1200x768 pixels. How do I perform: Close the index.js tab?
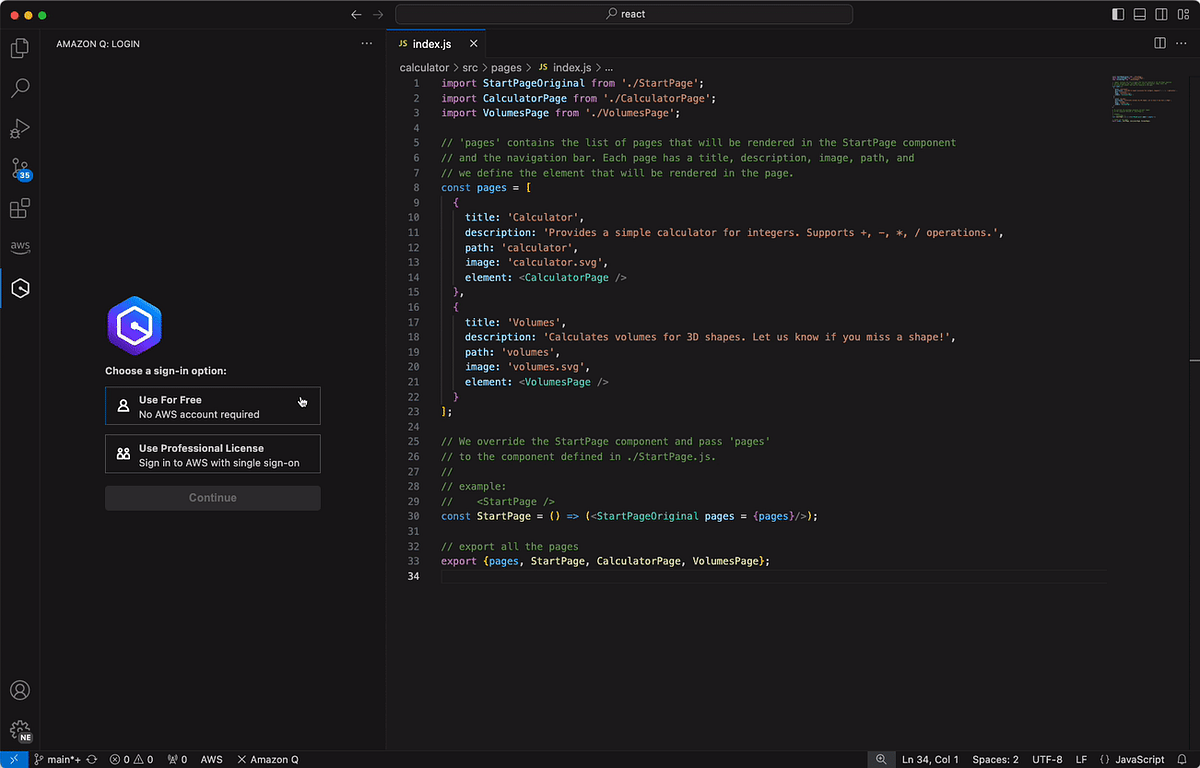tap(474, 43)
